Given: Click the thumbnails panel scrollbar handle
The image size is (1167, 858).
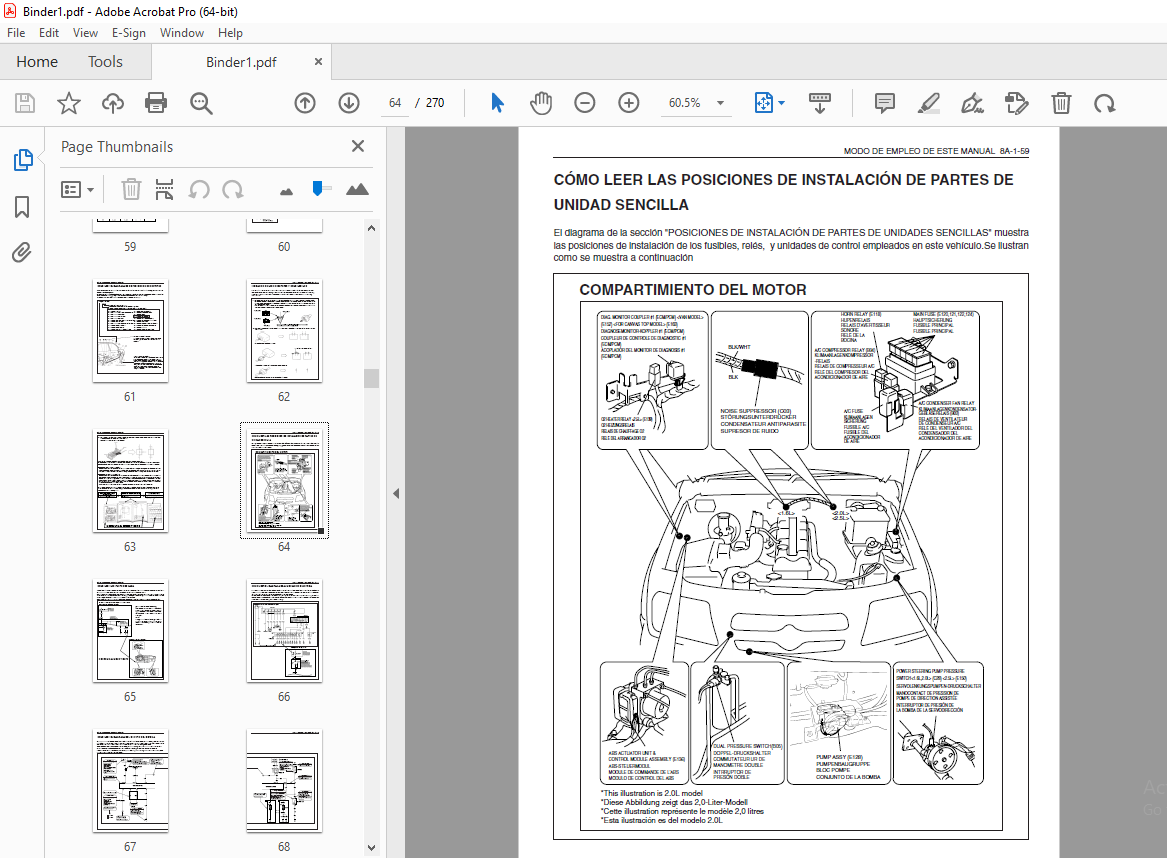Looking at the screenshot, I should [371, 378].
